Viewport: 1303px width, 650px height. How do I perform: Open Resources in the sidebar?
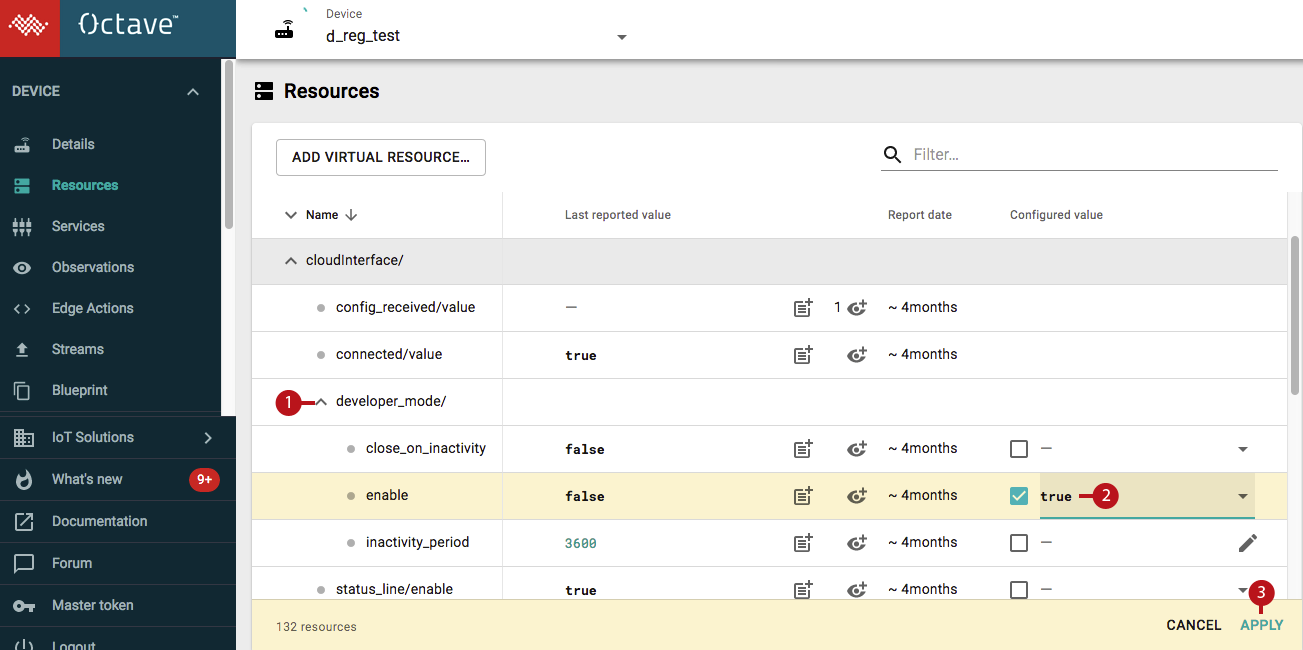tap(85, 185)
